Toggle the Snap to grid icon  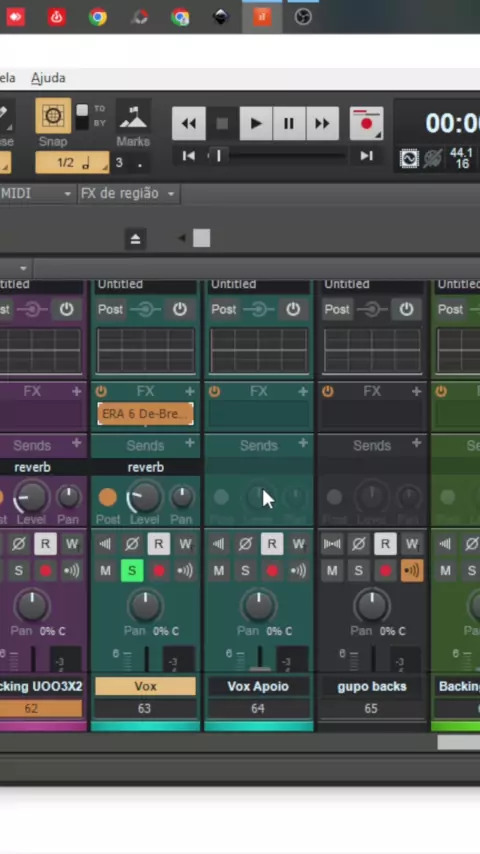coord(53,115)
